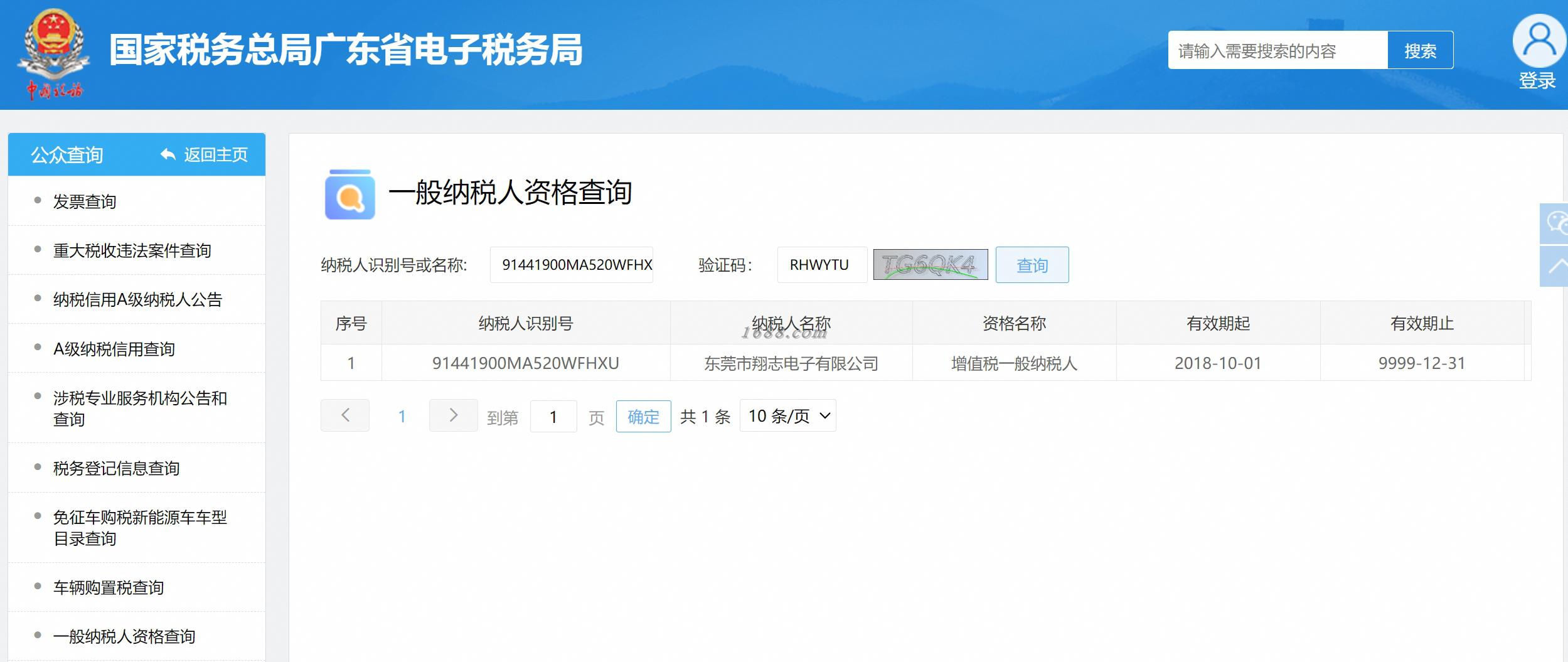Screen dimensions: 1568x662
Task: Click the 查询 query button
Action: coord(1032,265)
